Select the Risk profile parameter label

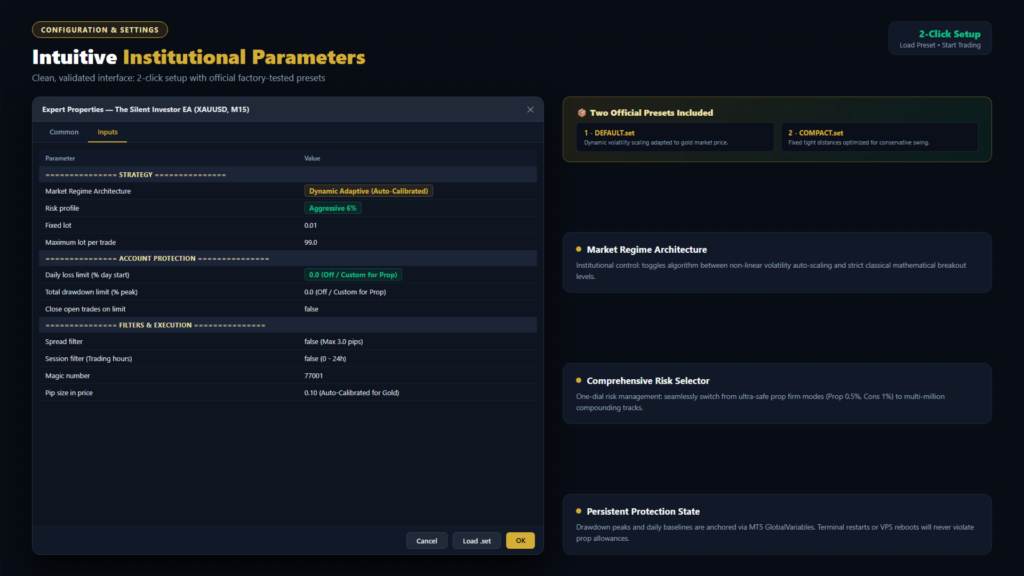tap(62, 208)
